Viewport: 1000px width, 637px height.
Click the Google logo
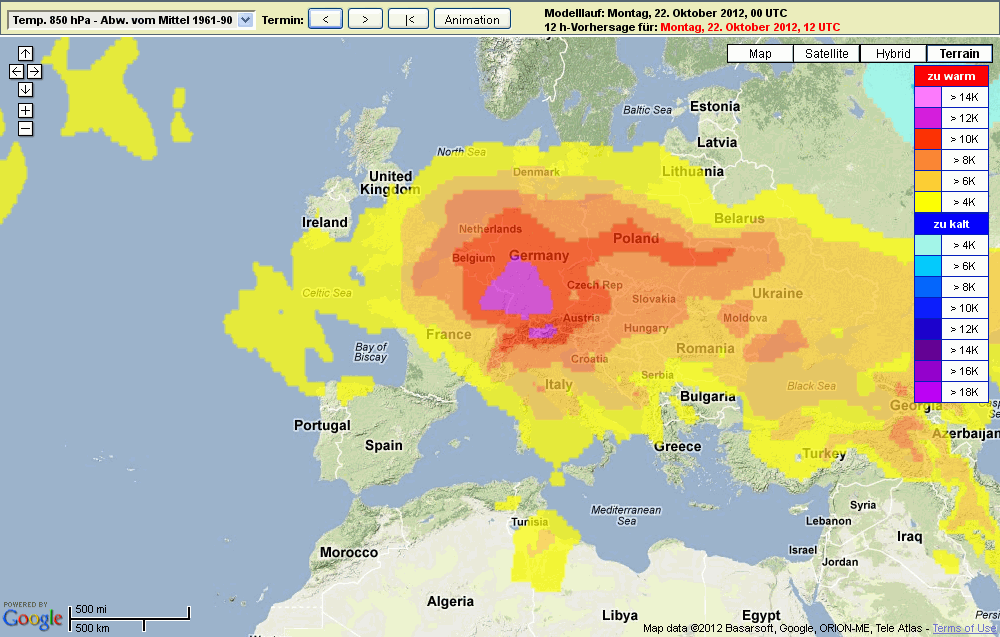tap(33, 618)
